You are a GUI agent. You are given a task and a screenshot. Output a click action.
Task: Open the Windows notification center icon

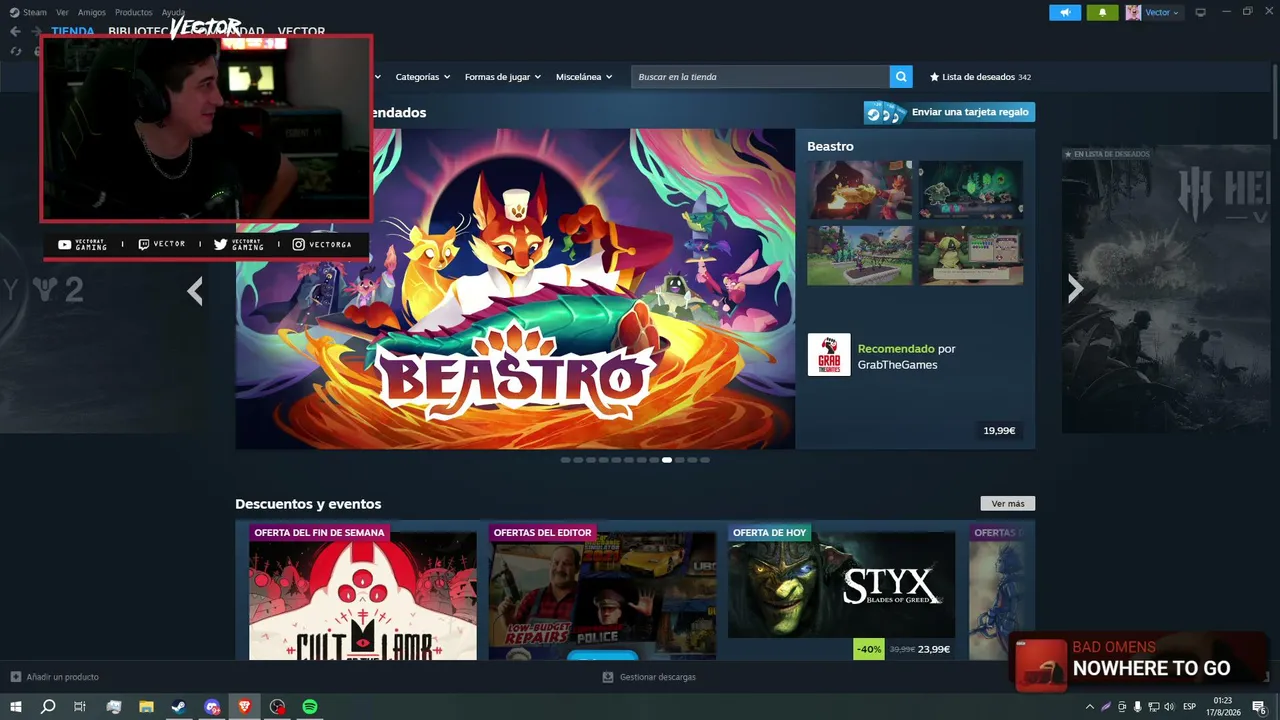[1259, 707]
